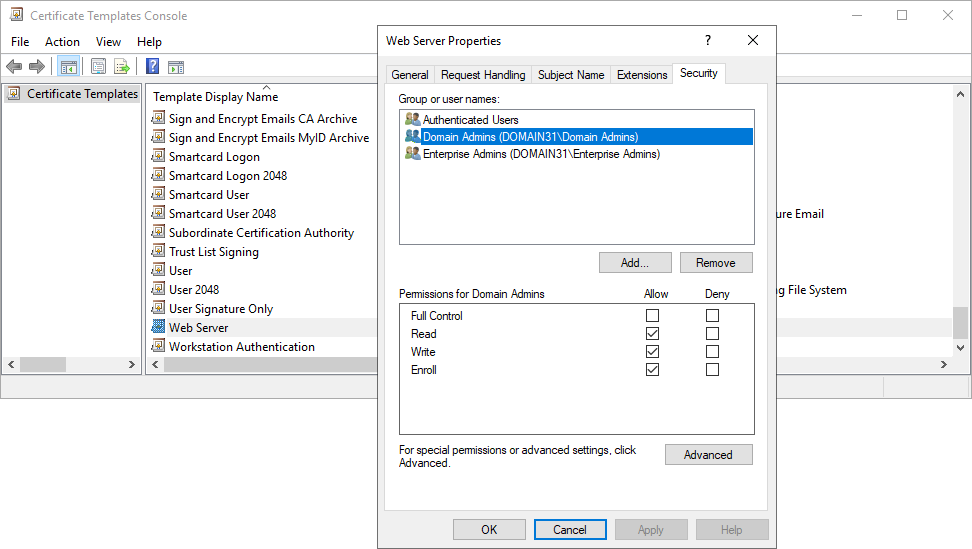Uncheck the Allow Write permission
This screenshot has width=972, height=549.
tap(652, 352)
